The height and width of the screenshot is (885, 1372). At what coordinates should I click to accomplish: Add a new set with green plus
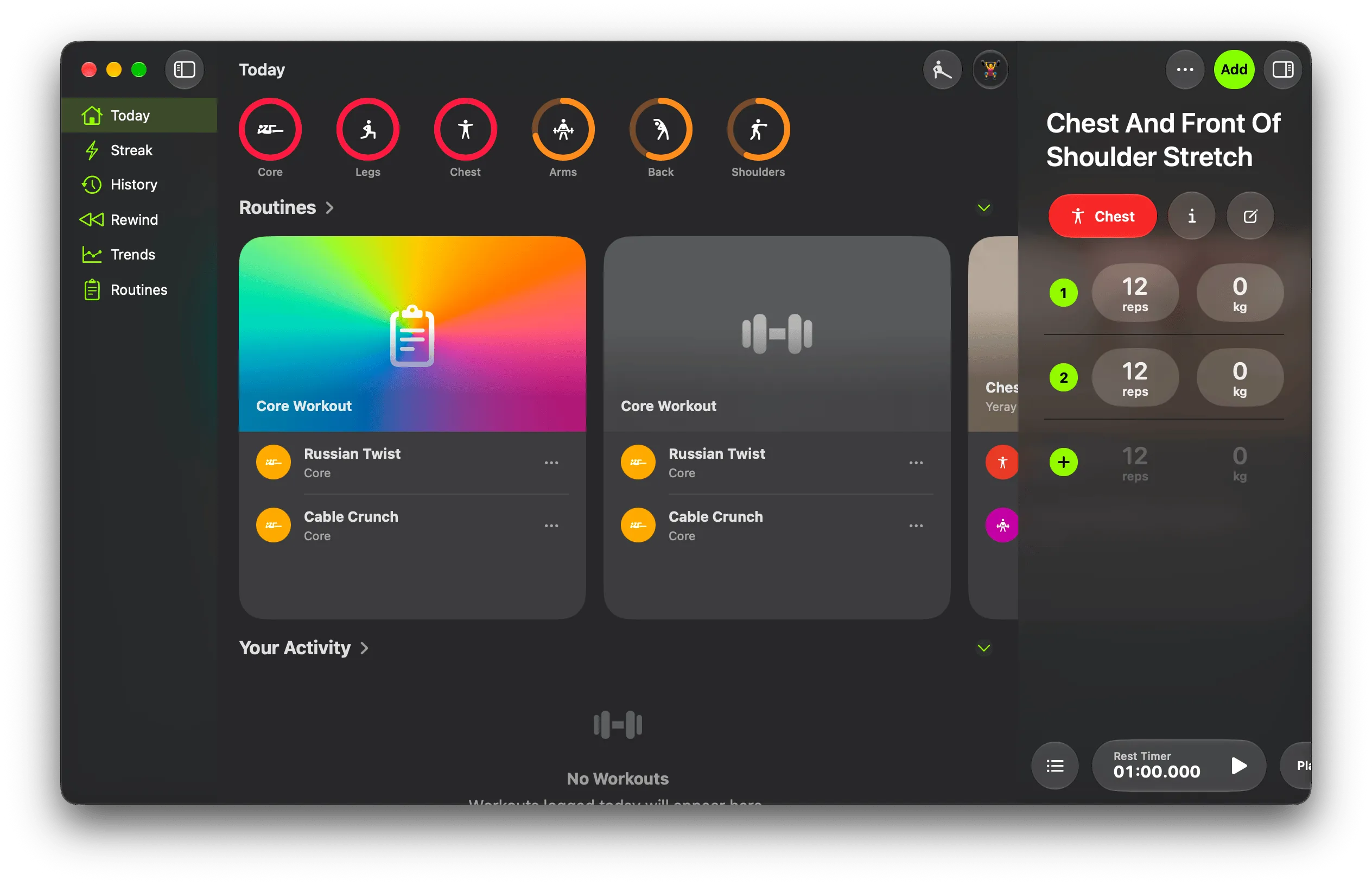(x=1064, y=462)
